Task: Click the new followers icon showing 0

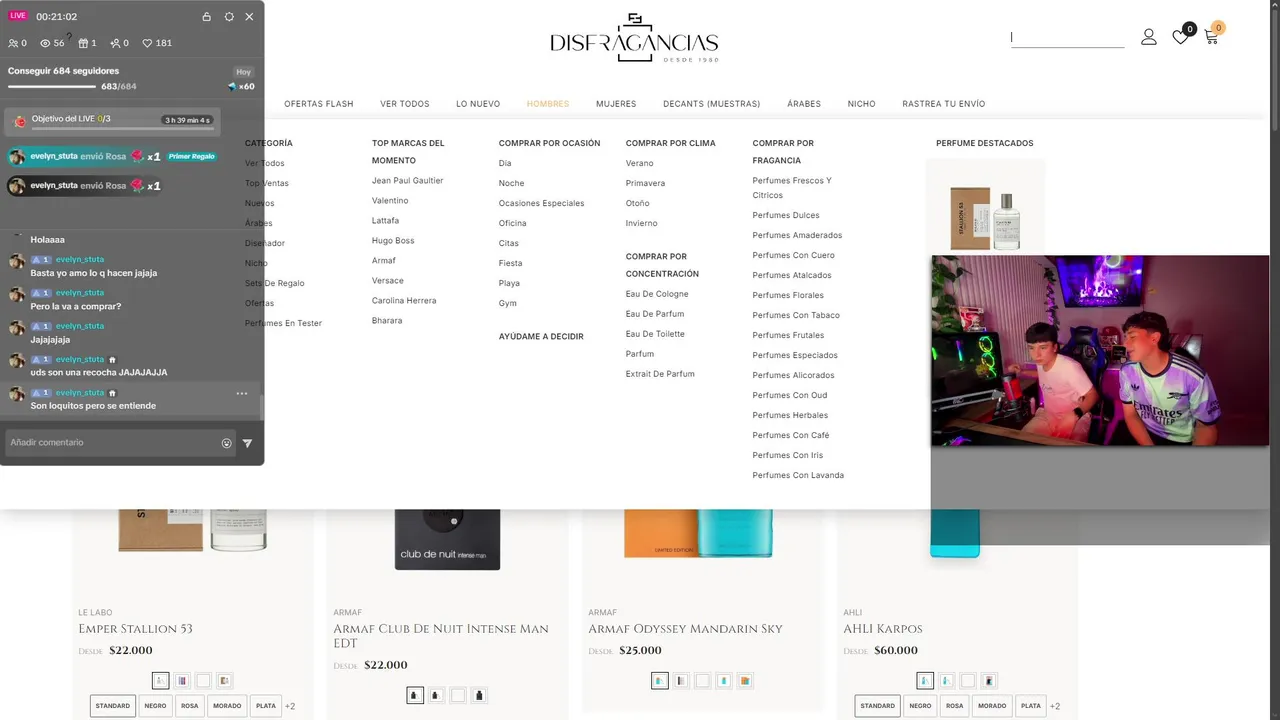Action: pos(116,43)
